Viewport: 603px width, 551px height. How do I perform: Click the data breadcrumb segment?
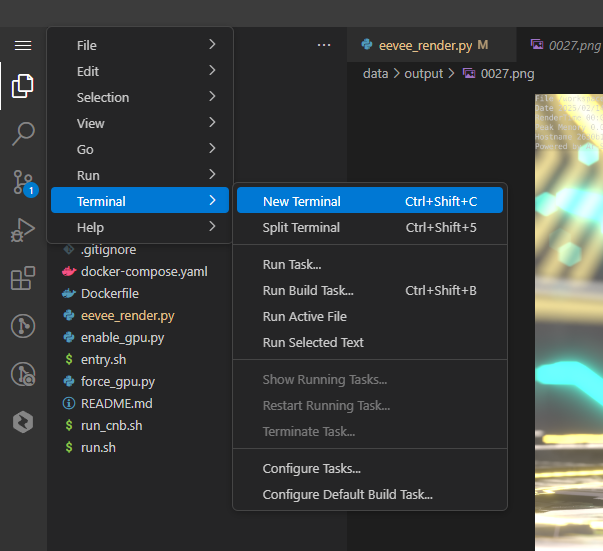[x=375, y=73]
